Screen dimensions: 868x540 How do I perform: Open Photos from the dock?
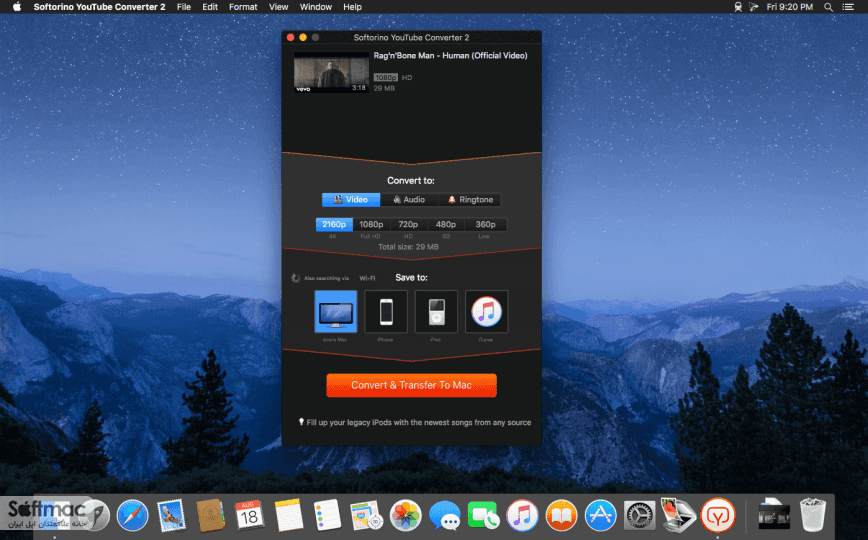[x=405, y=515]
